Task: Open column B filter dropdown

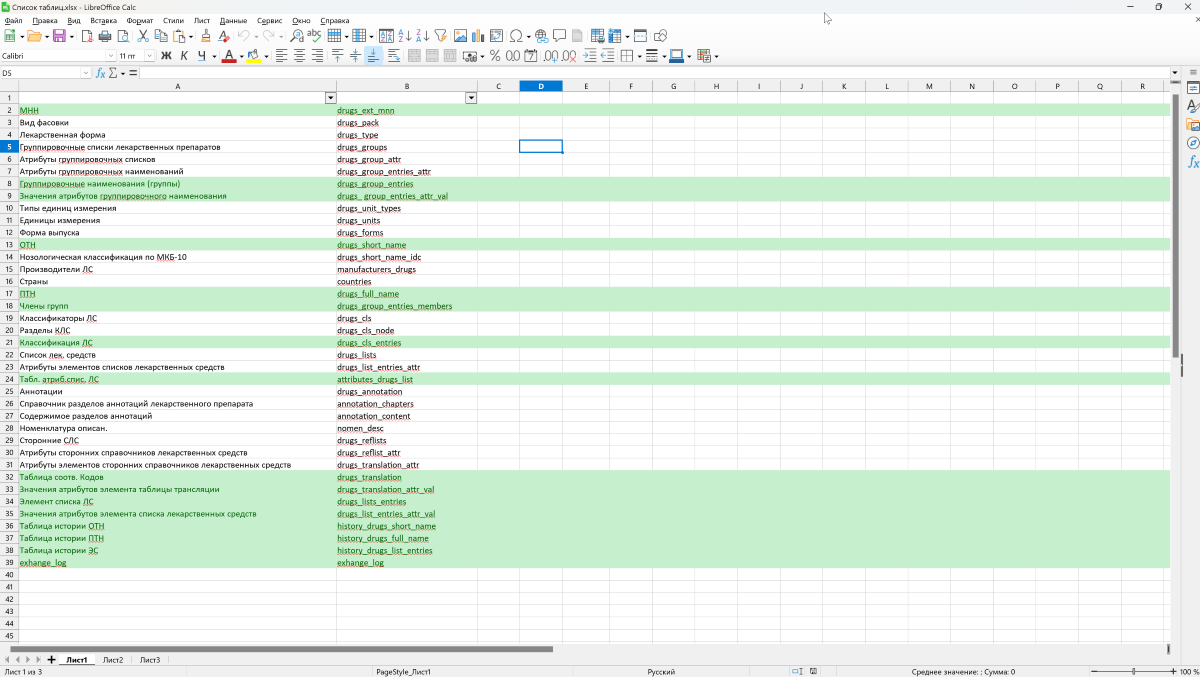Action: (471, 98)
